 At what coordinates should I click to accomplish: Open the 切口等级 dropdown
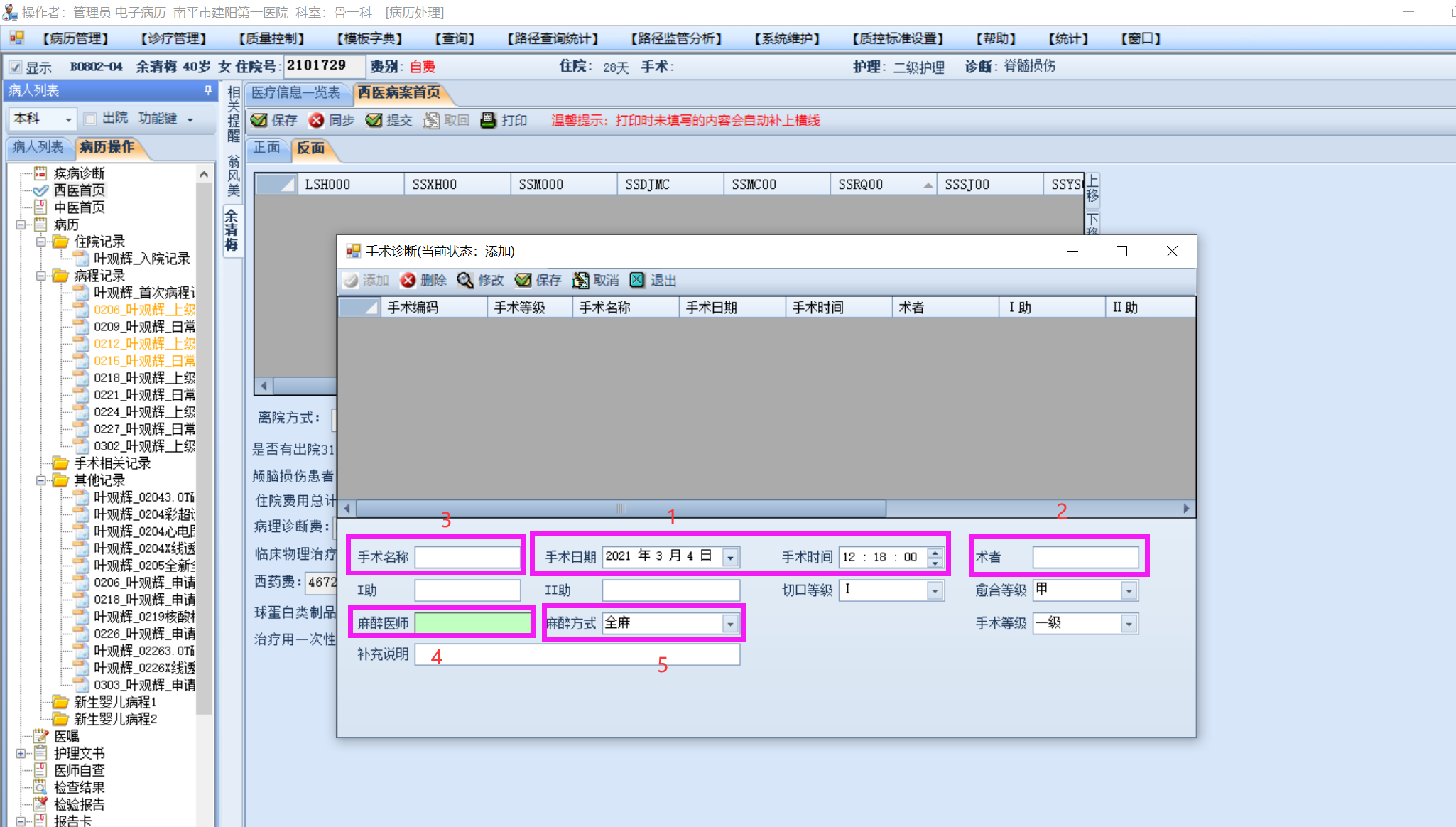click(935, 590)
